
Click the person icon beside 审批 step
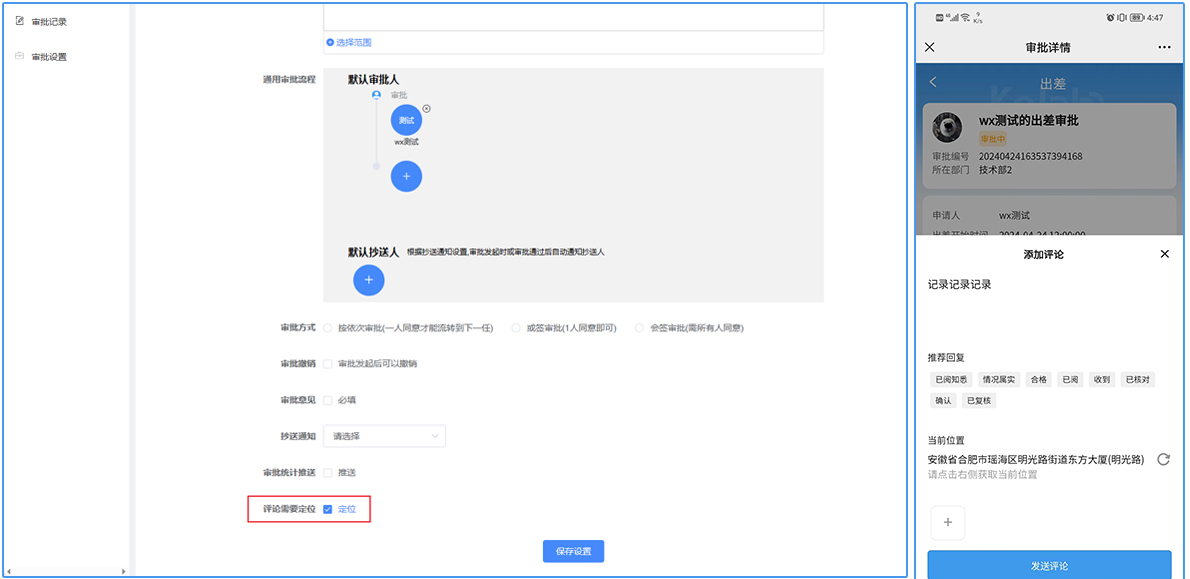[x=376, y=95]
